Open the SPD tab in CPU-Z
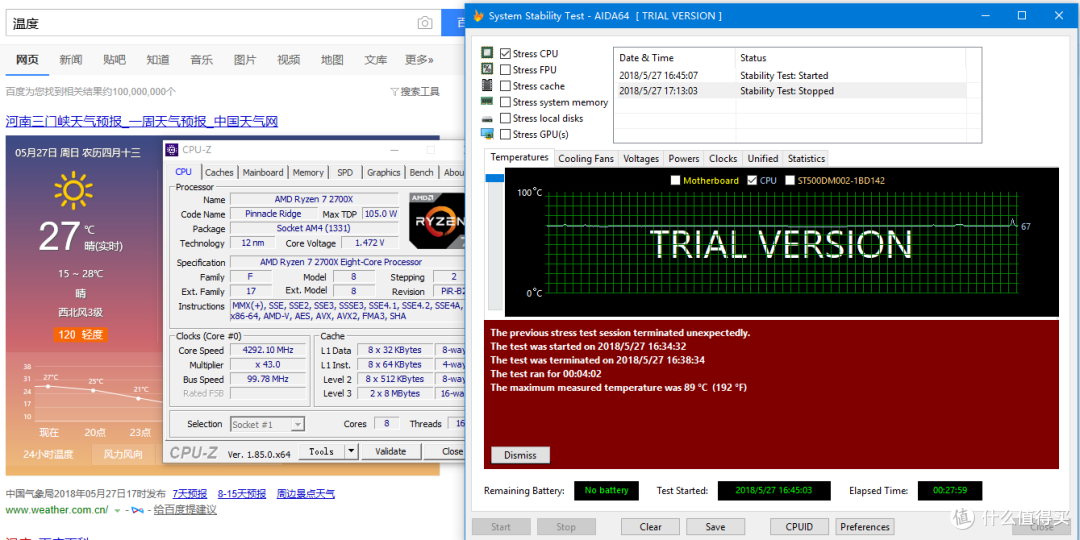Image resolution: width=1080 pixels, height=540 pixels. [345, 172]
